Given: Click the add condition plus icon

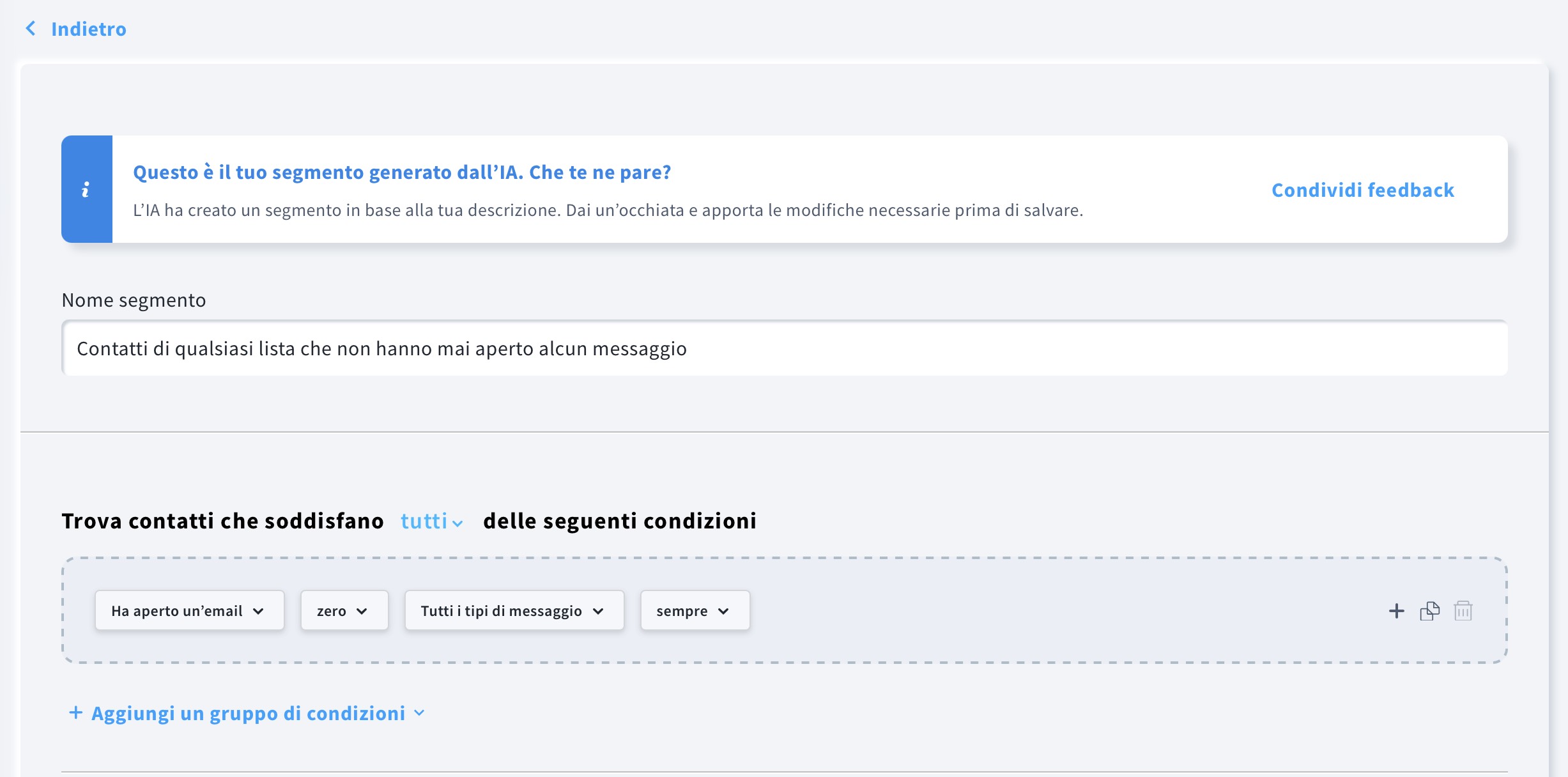Looking at the screenshot, I should click(1397, 611).
